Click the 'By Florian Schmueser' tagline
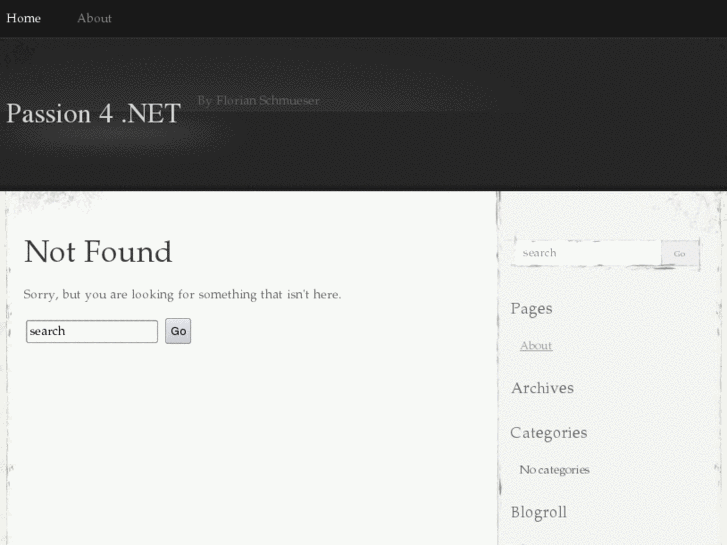The image size is (727, 545). (258, 101)
